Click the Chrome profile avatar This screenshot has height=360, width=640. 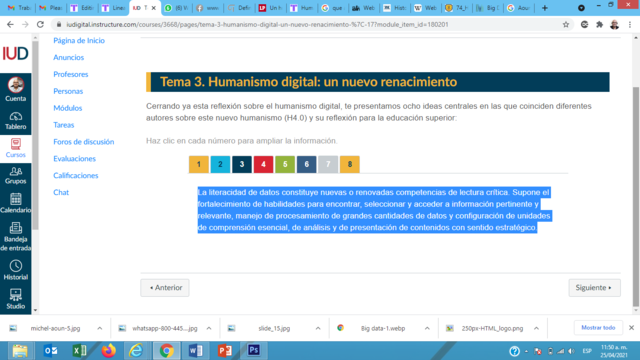(615, 24)
